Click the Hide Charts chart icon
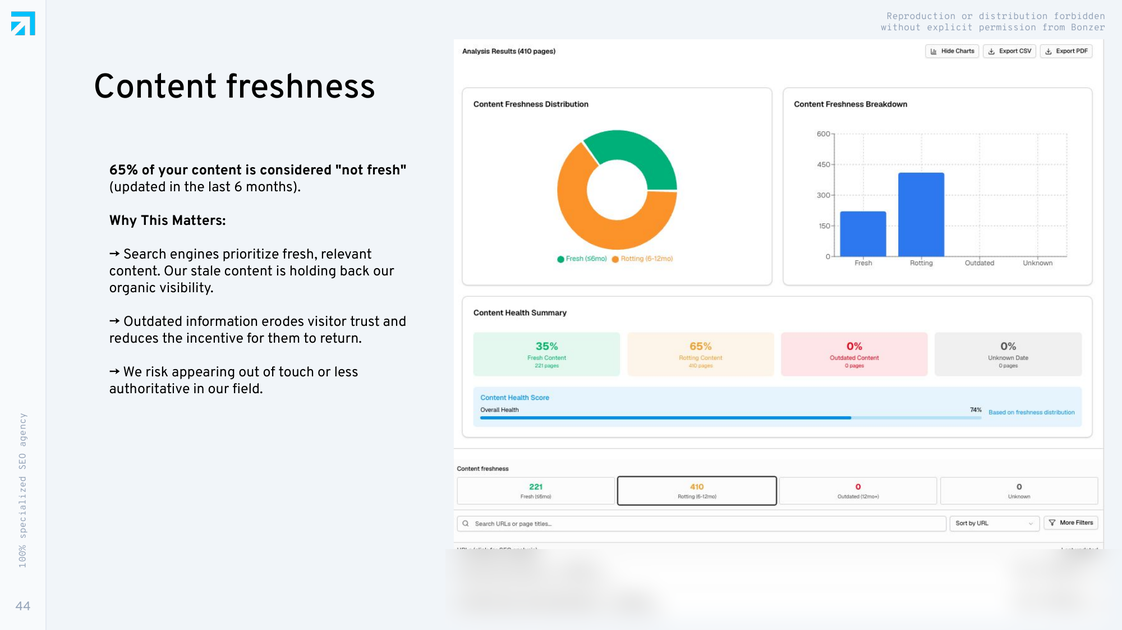Viewport: 1122px width, 630px height. coord(933,52)
